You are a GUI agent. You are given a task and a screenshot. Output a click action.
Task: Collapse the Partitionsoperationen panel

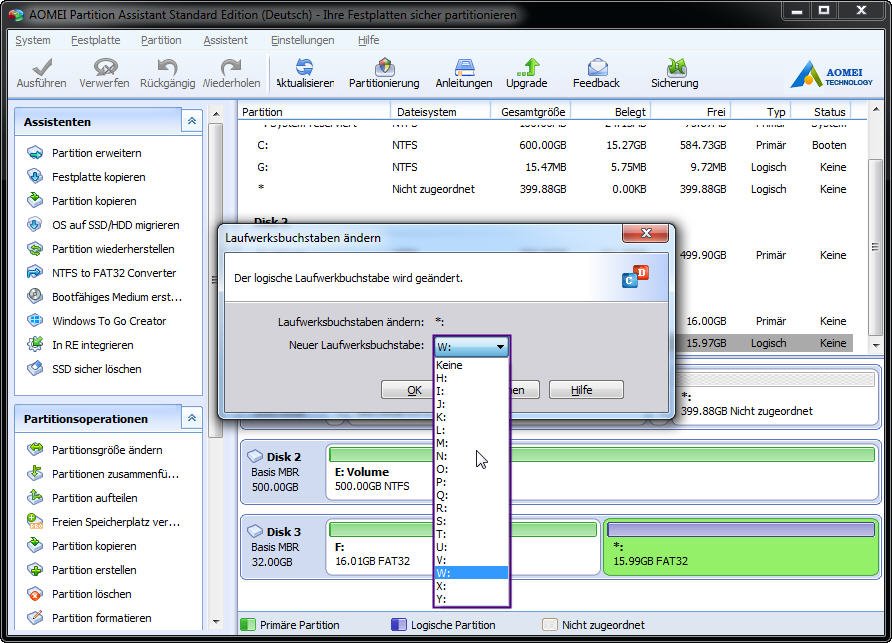tap(192, 418)
